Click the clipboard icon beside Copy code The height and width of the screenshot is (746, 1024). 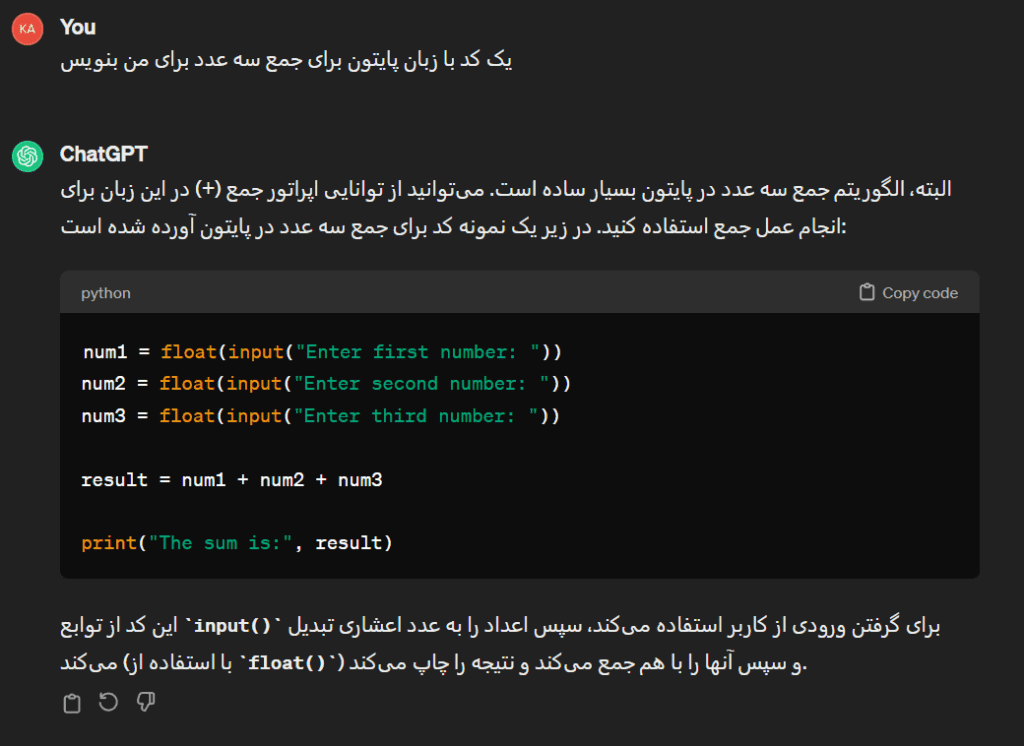pos(867,293)
